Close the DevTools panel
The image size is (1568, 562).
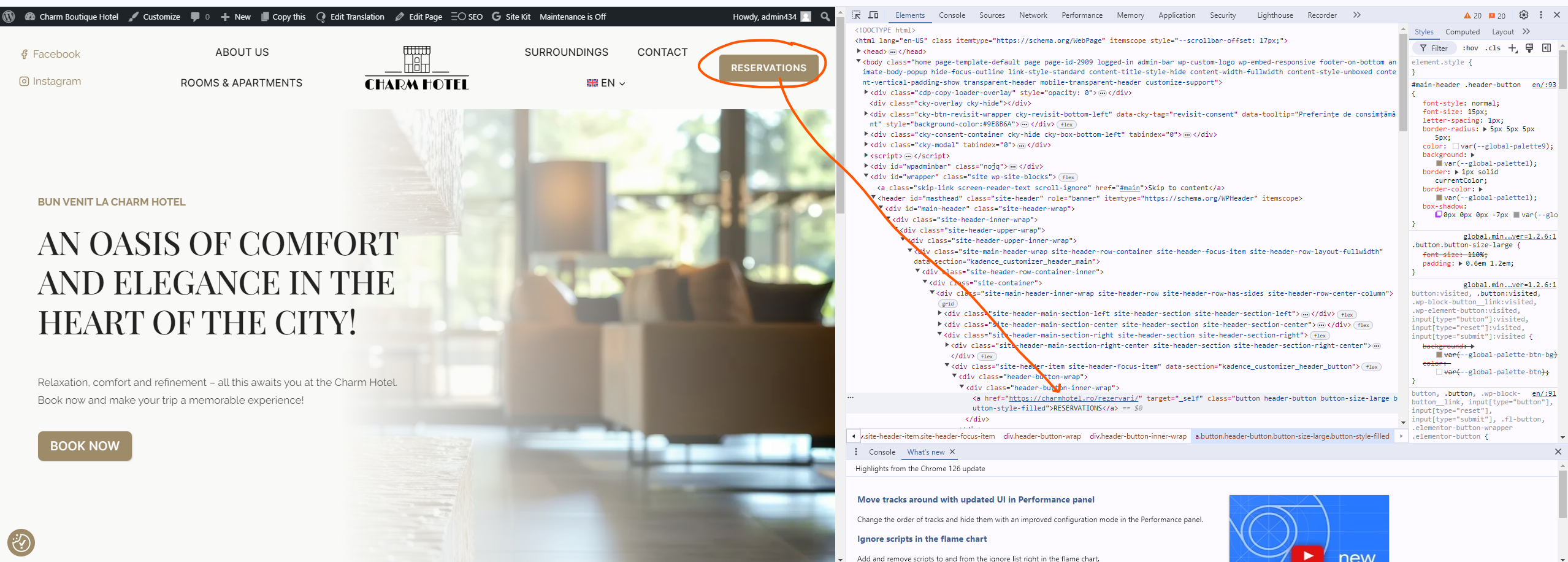[1556, 15]
